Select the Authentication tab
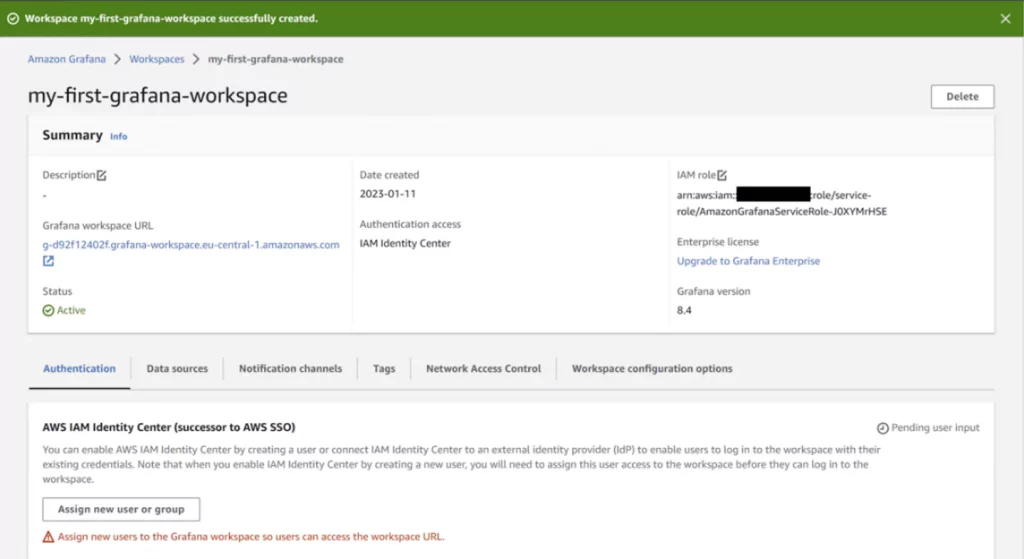Screen dimensions: 1024x559 (79, 369)
